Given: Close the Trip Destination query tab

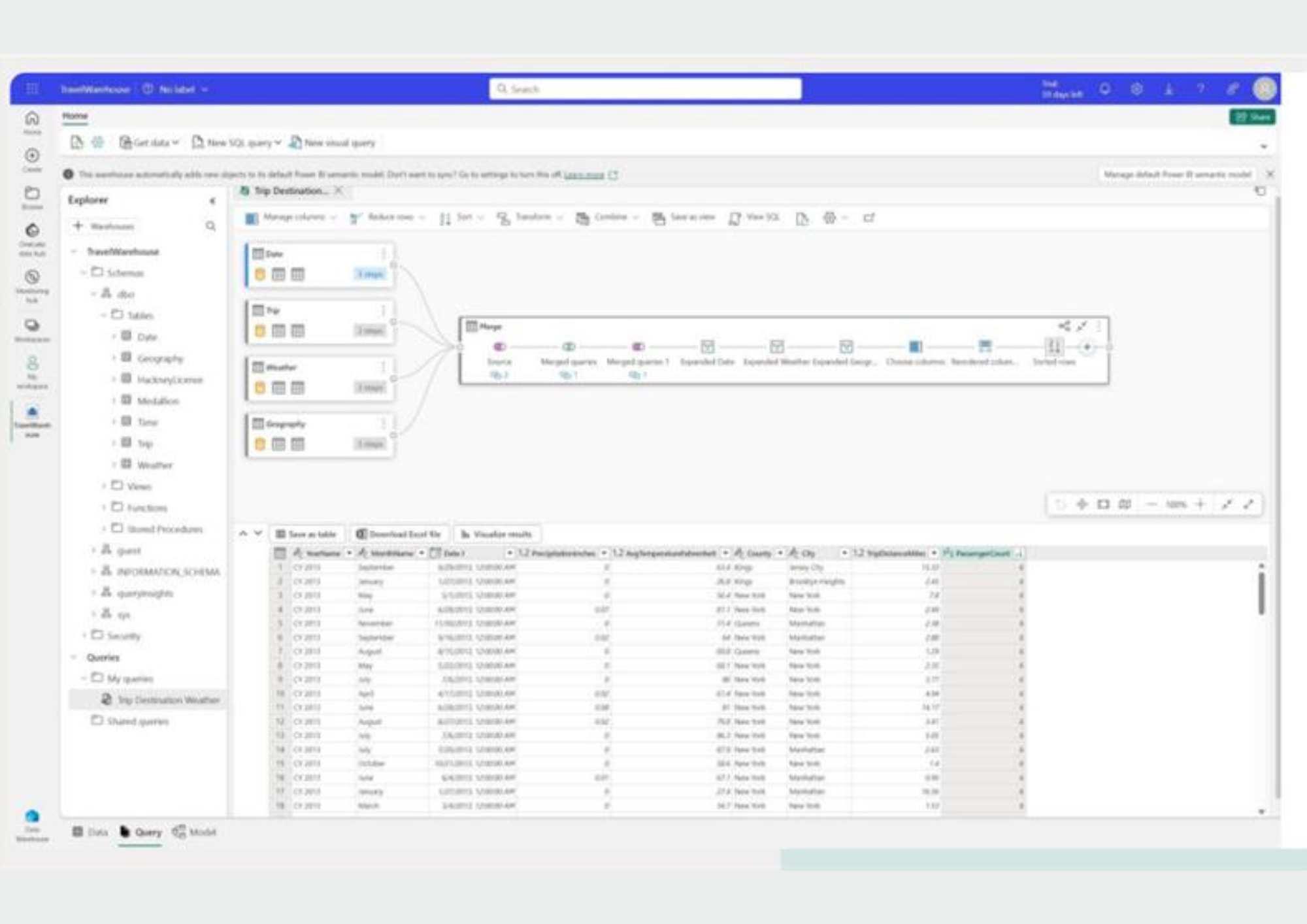Looking at the screenshot, I should click(x=338, y=191).
